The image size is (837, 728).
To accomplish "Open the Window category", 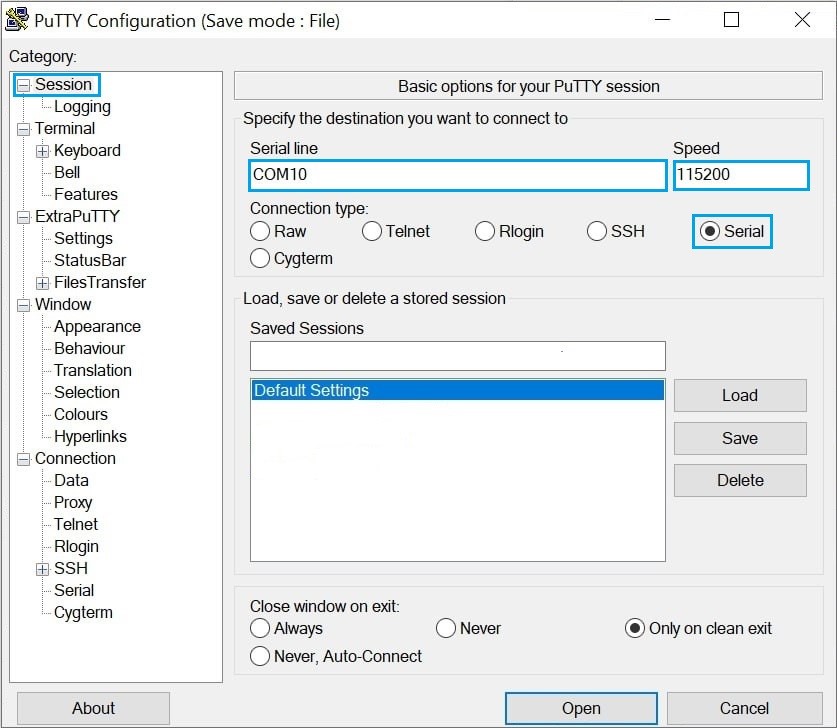I will pyautogui.click(x=63, y=304).
